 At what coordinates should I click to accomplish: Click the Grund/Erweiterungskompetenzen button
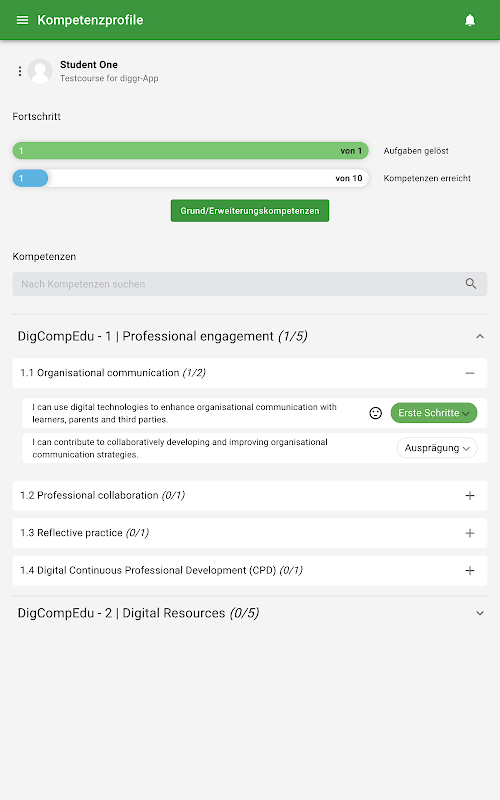click(250, 211)
